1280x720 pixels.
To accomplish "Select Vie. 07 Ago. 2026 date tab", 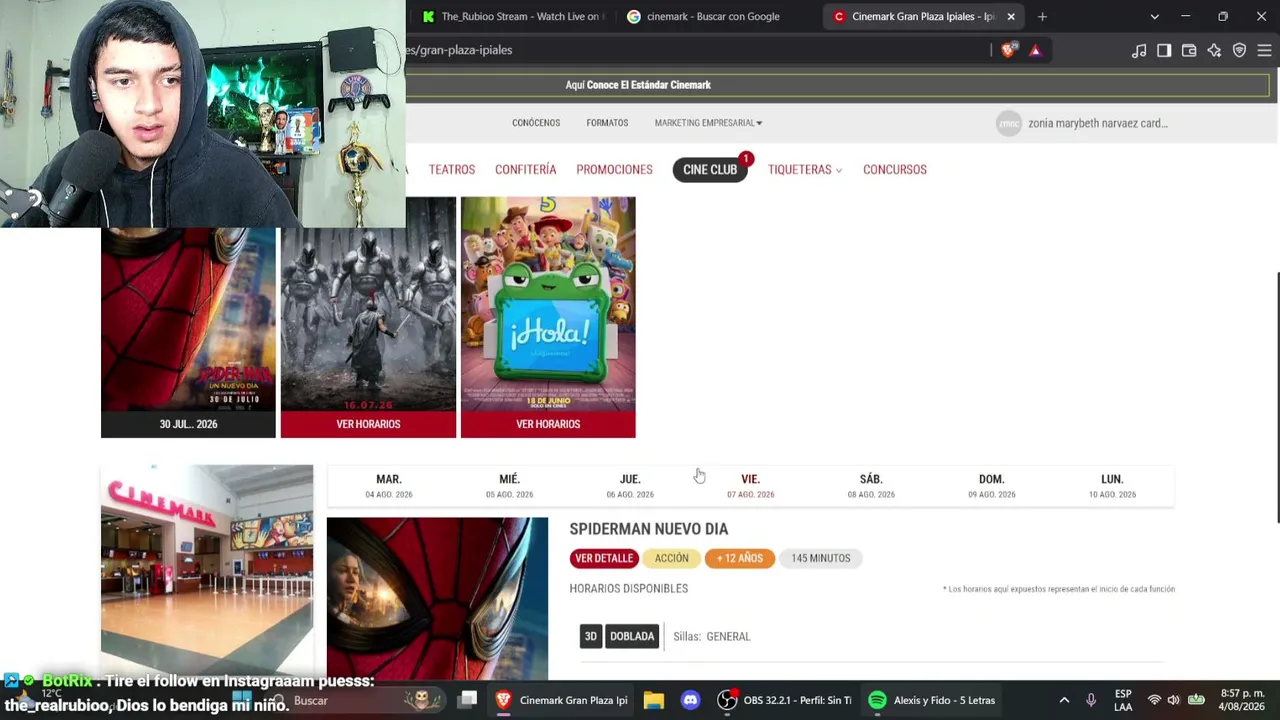I will click(x=750, y=486).
